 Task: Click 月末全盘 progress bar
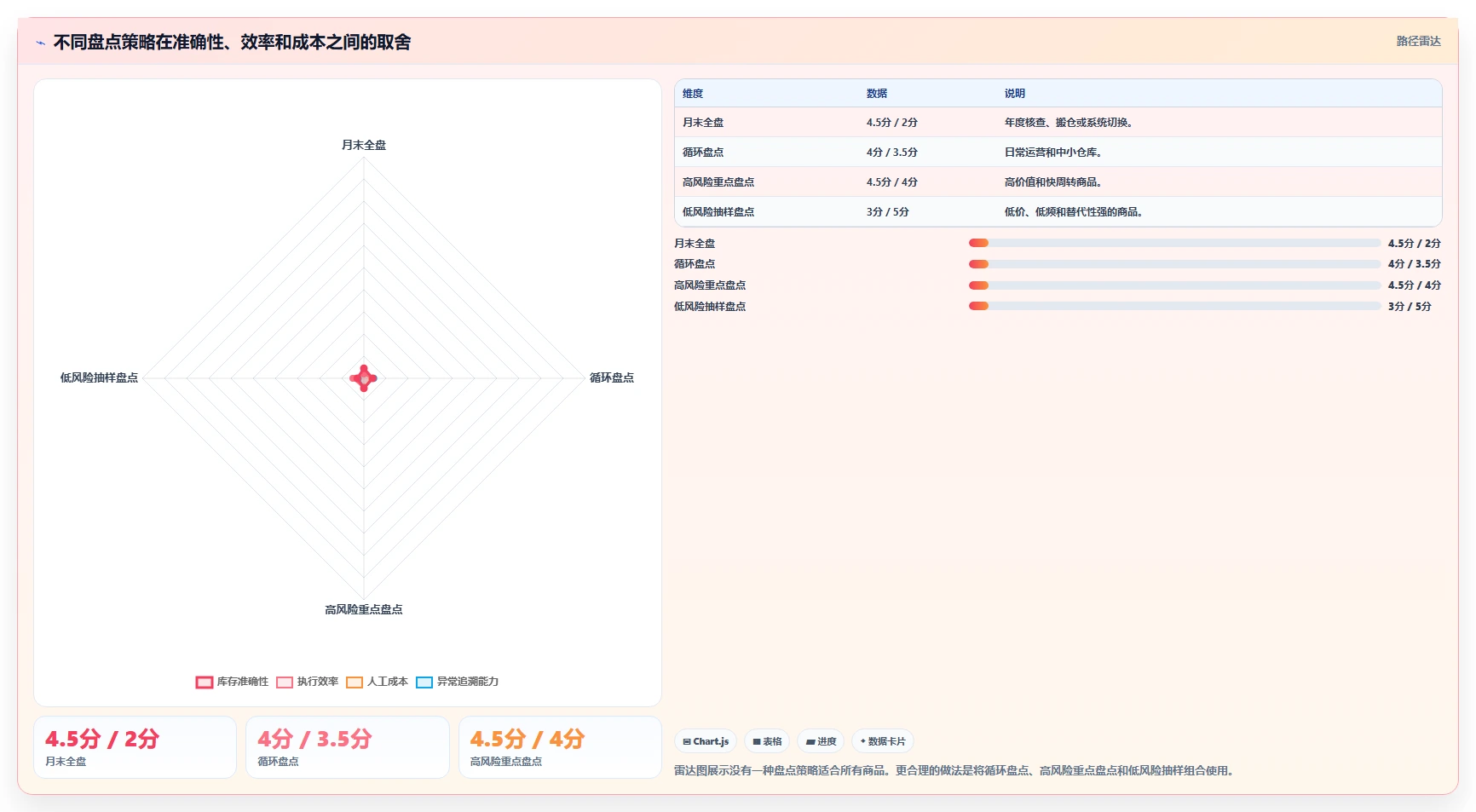coord(1174,243)
